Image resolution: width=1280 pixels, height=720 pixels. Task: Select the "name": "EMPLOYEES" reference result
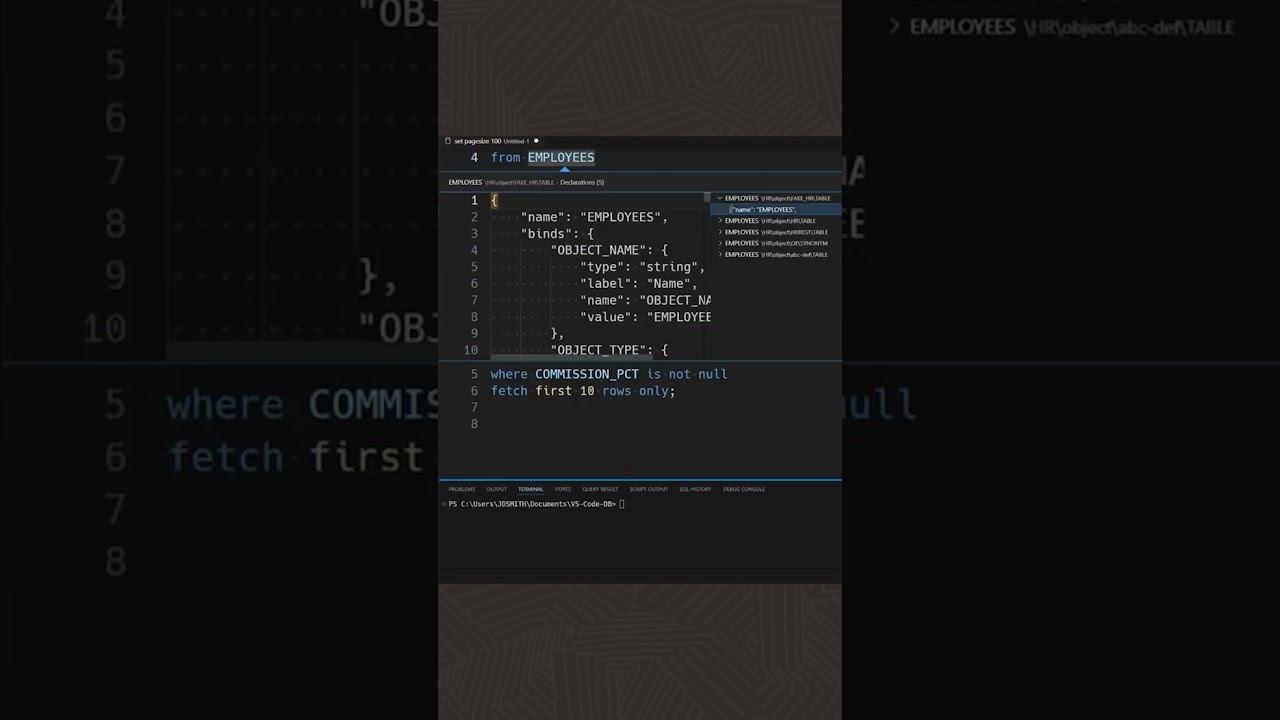tap(776, 210)
